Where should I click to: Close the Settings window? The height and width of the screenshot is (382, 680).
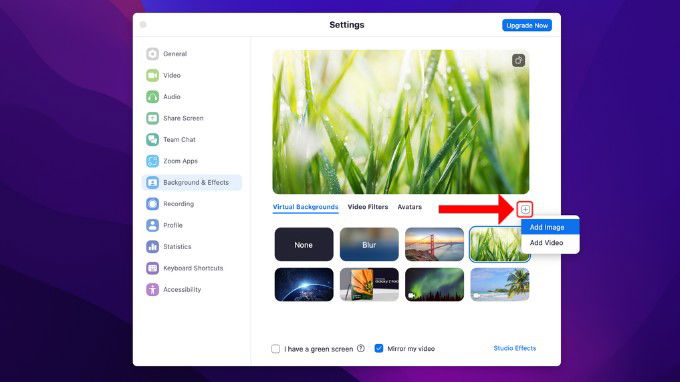(x=143, y=25)
